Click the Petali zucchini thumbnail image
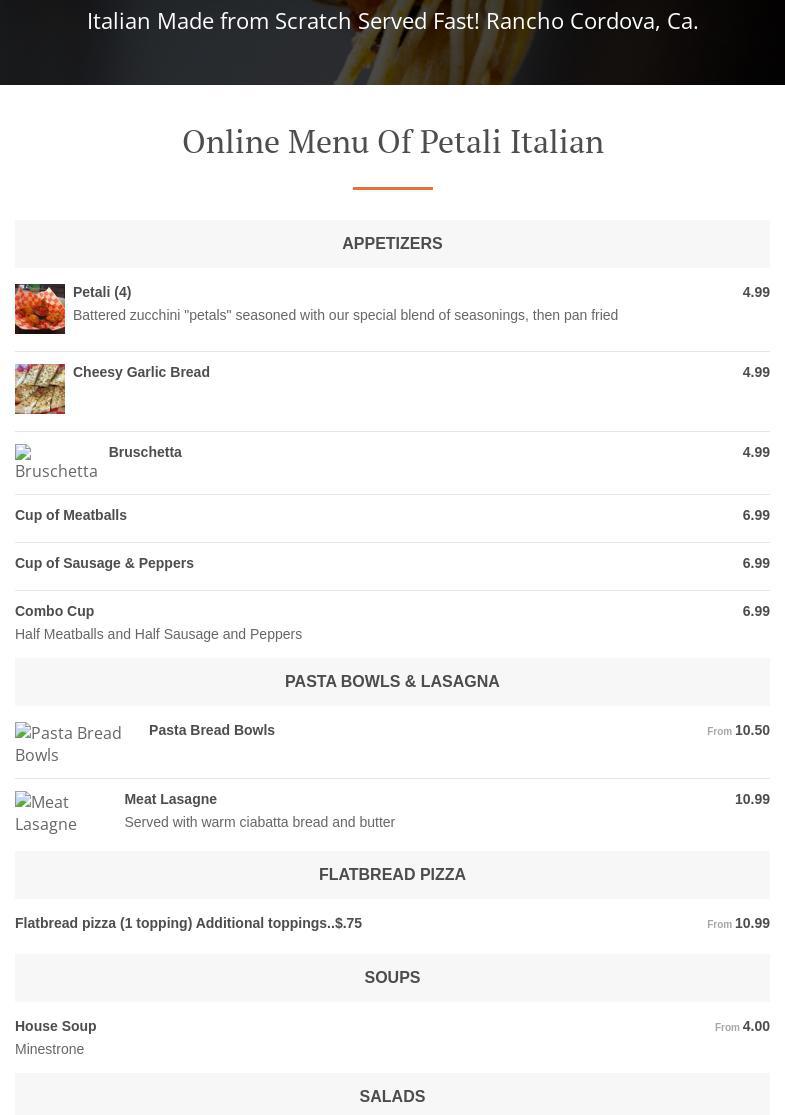The height and width of the screenshot is (1115, 785). coord(40,309)
